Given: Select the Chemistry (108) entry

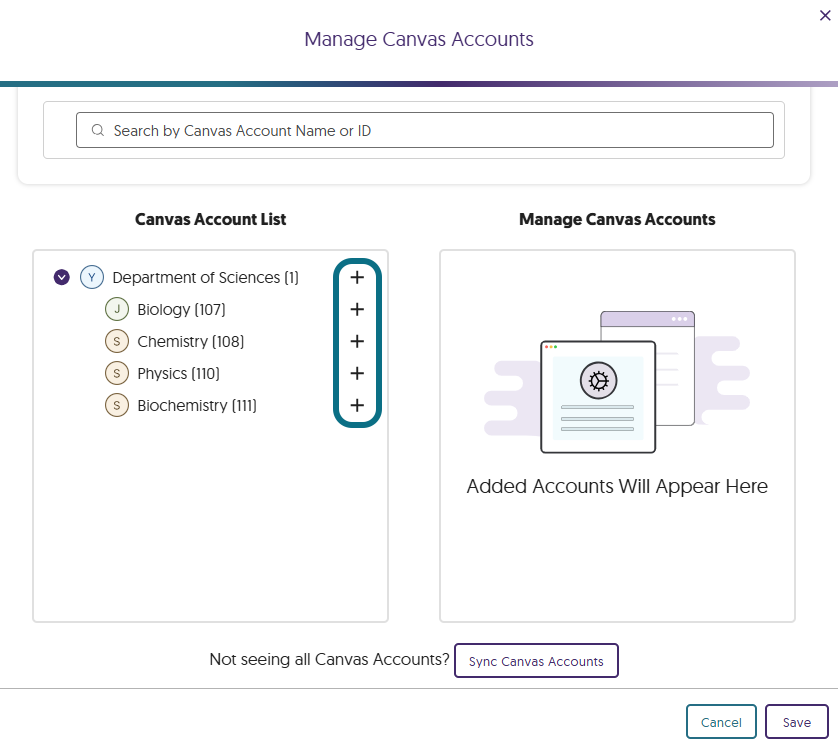Looking at the screenshot, I should click(x=190, y=342).
